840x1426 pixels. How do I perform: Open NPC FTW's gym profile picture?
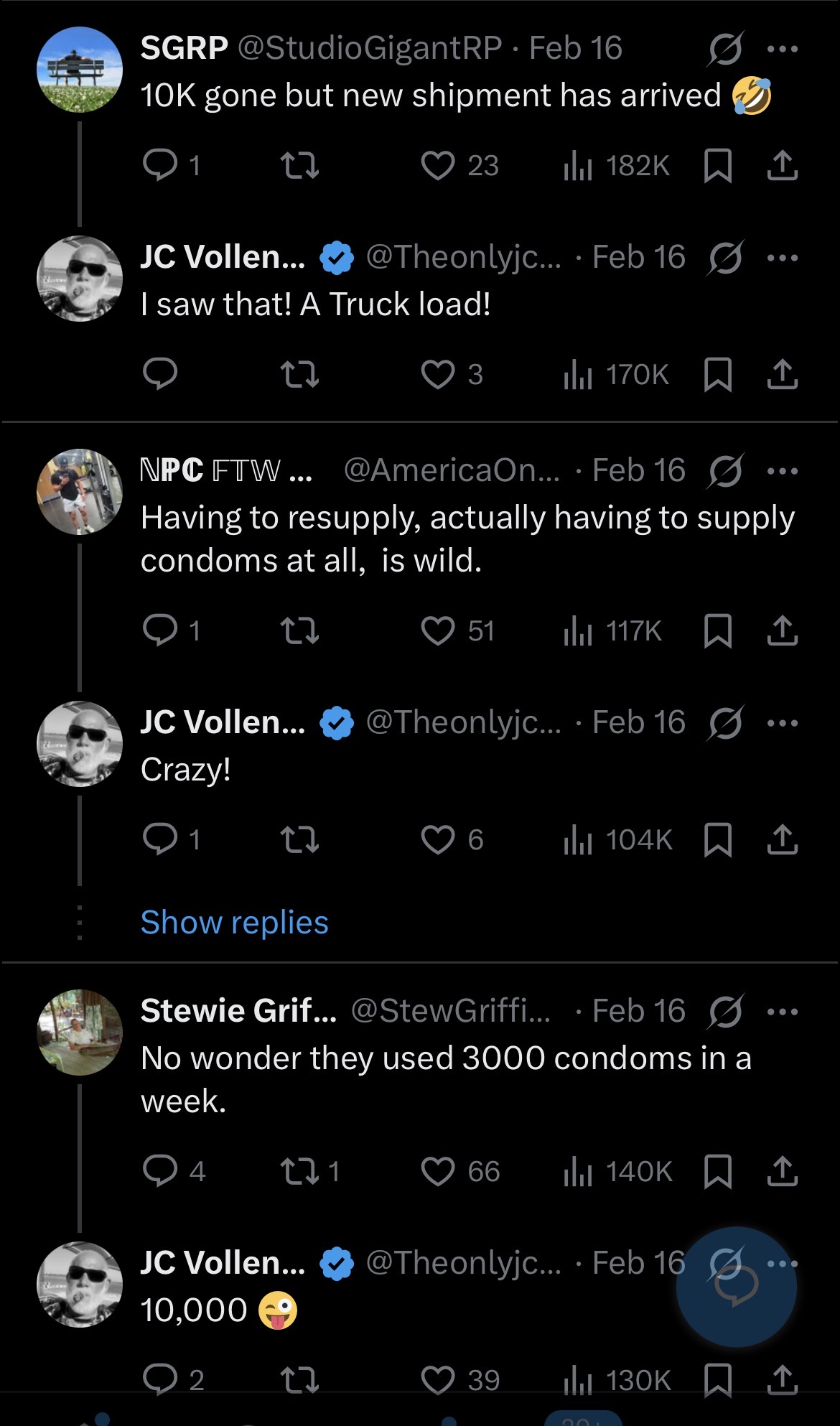pos(80,492)
